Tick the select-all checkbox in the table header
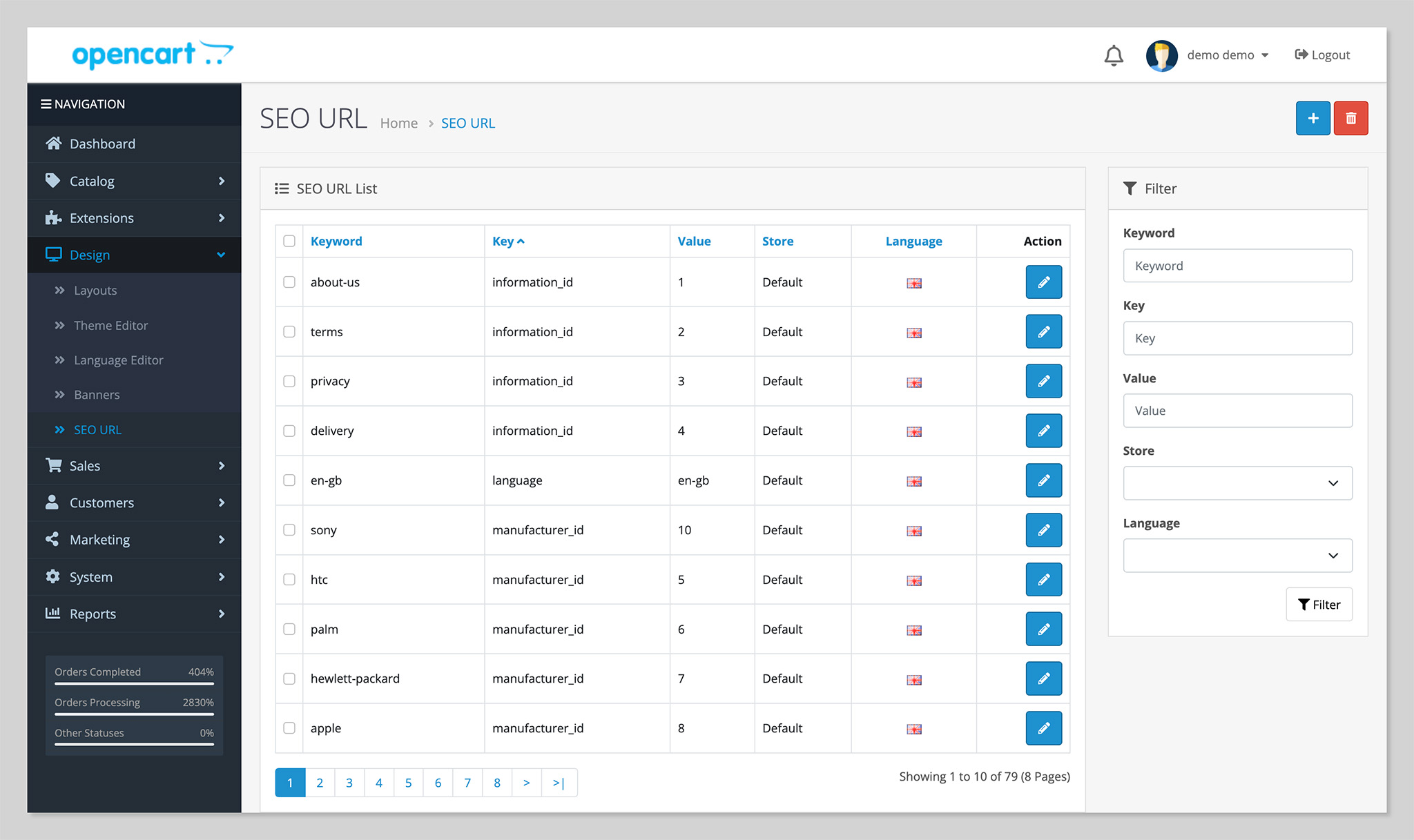 pos(289,241)
